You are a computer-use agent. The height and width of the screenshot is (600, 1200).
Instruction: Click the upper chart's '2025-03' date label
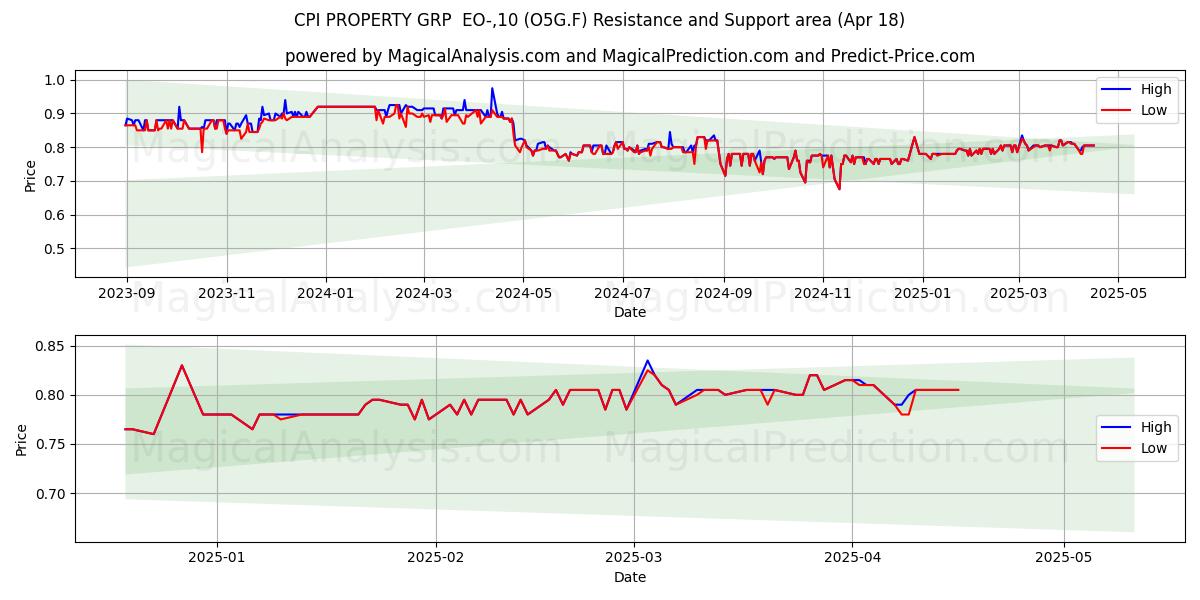coord(1021,294)
